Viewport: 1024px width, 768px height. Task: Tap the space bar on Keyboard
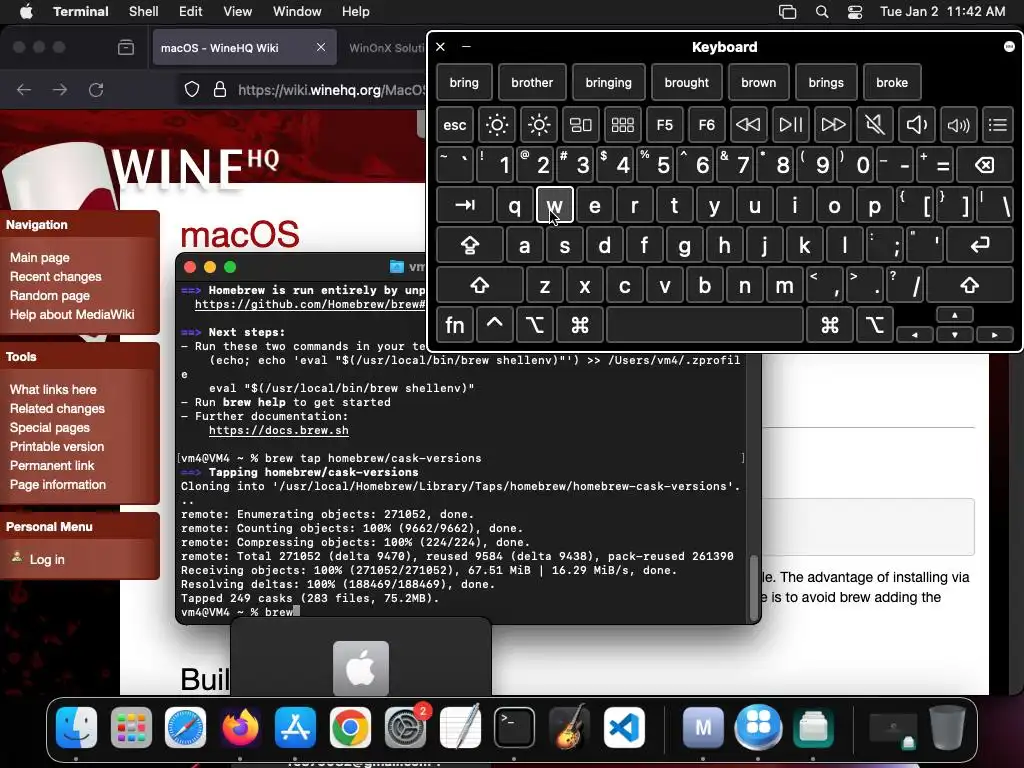tap(705, 325)
